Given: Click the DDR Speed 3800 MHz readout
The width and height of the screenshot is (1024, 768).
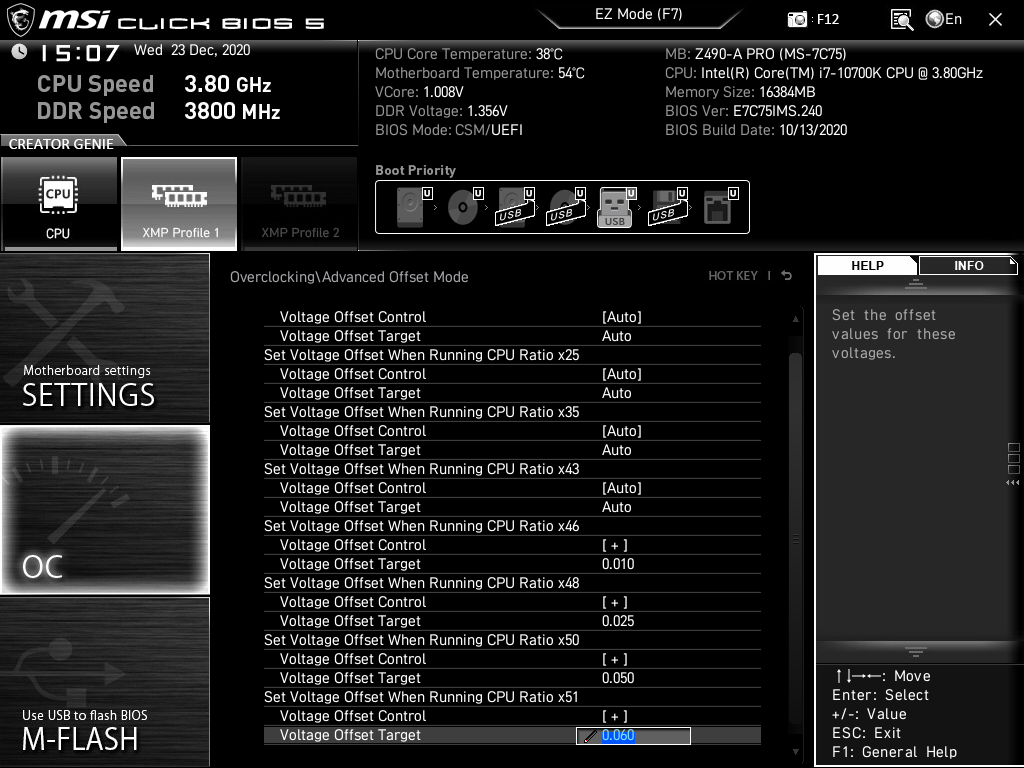Looking at the screenshot, I should [x=159, y=111].
